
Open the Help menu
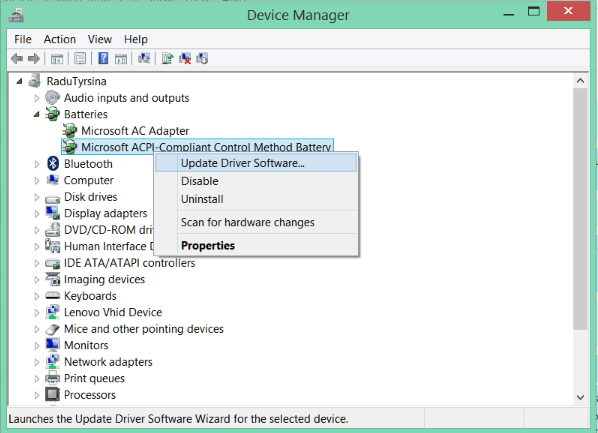(x=136, y=39)
